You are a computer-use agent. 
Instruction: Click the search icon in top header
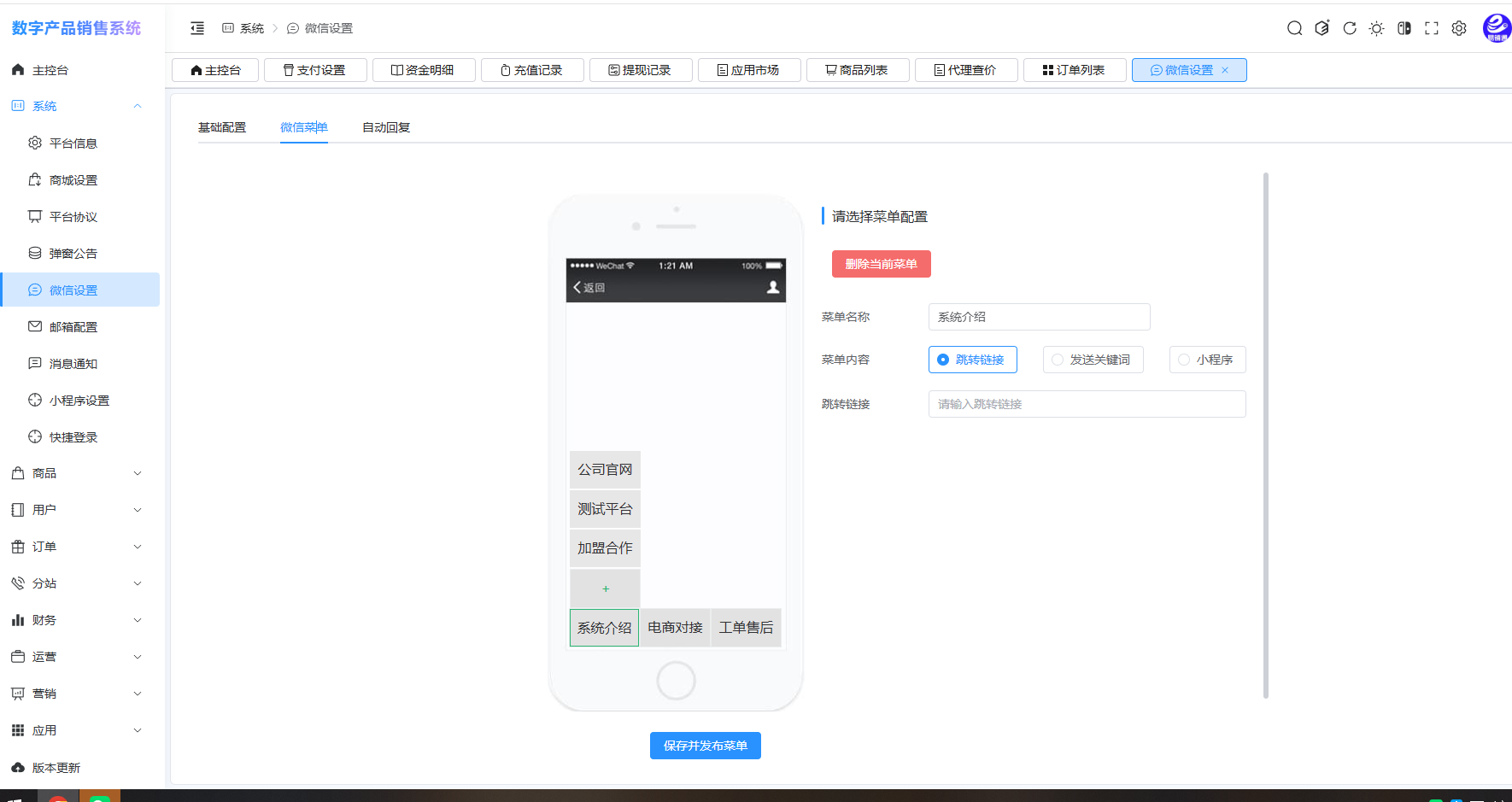tap(1294, 28)
